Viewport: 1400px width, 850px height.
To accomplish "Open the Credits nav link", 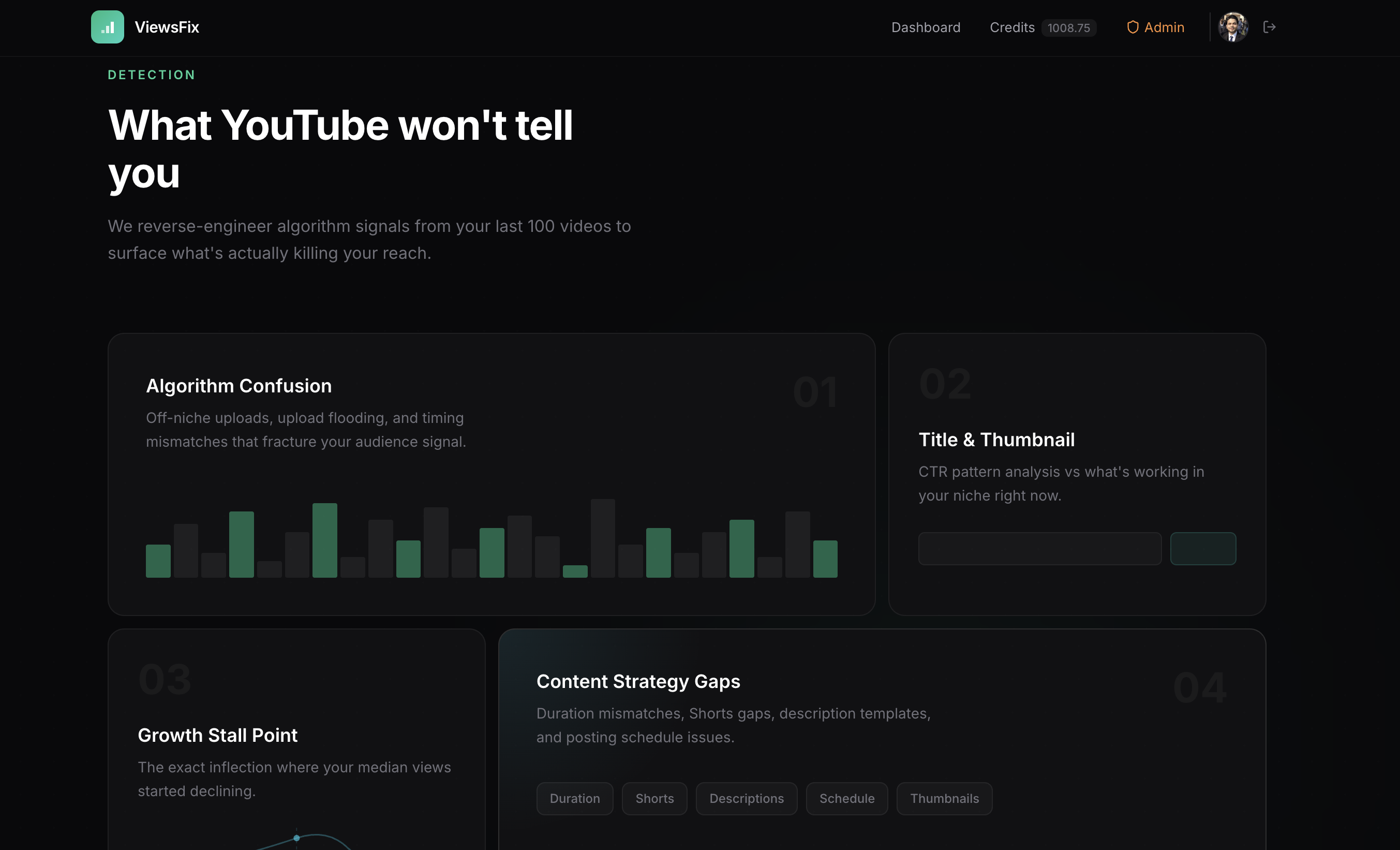I will coord(1012,27).
